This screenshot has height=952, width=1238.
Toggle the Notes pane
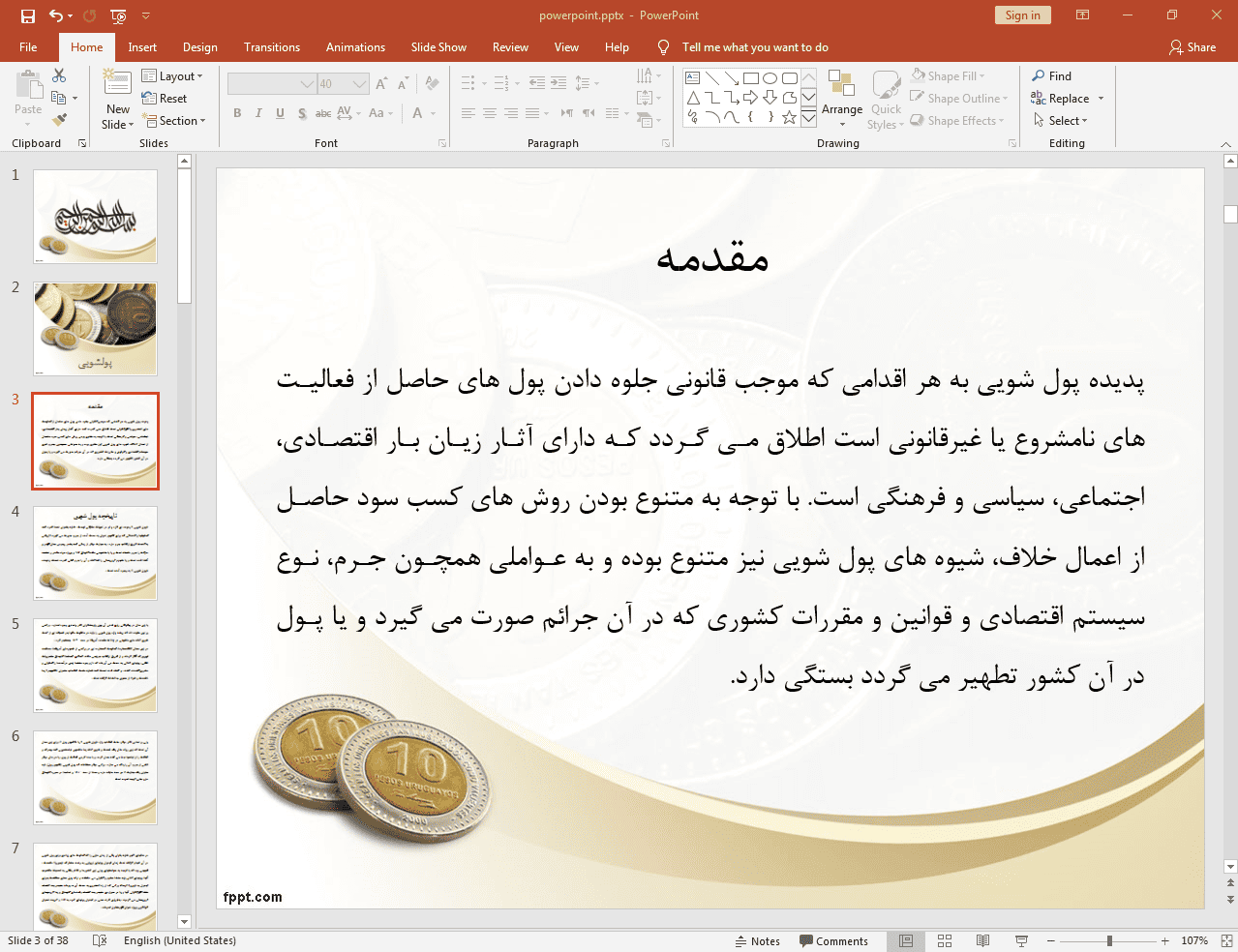757,940
